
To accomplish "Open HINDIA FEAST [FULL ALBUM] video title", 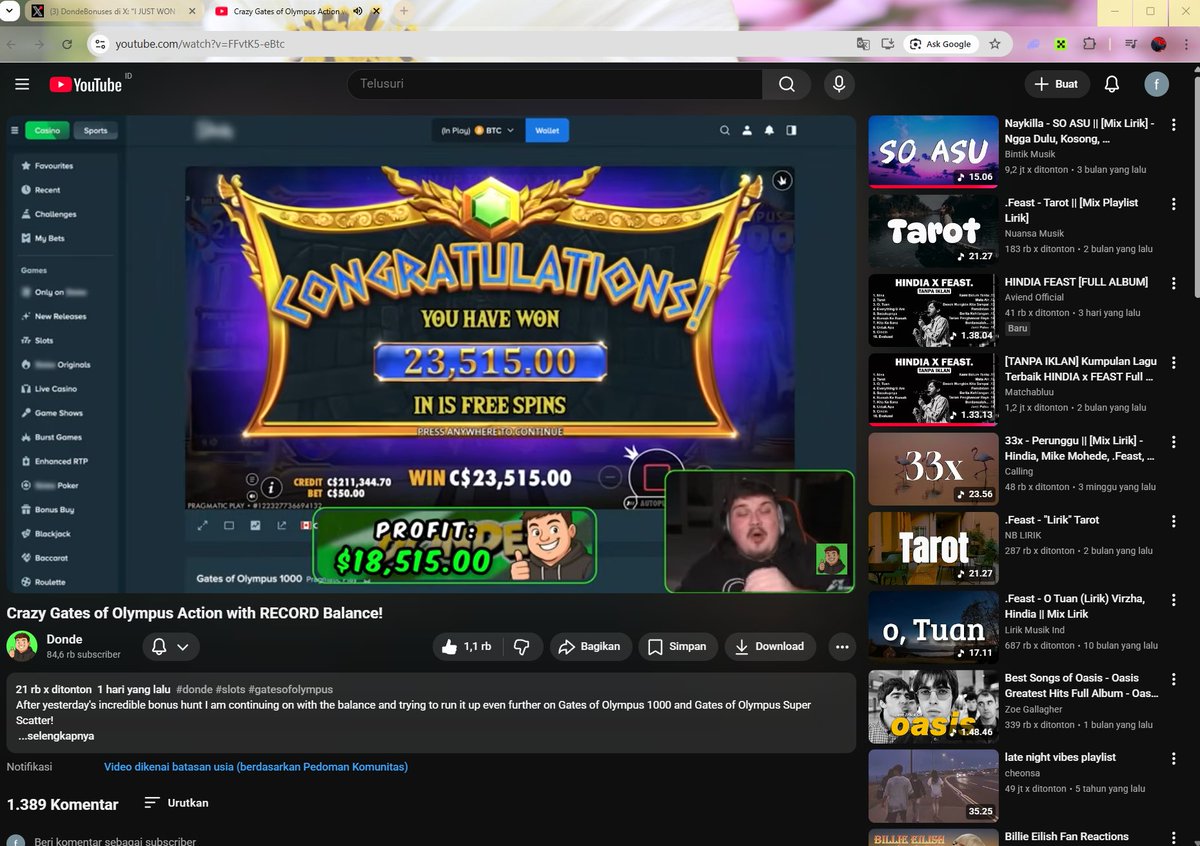I will click(1076, 282).
